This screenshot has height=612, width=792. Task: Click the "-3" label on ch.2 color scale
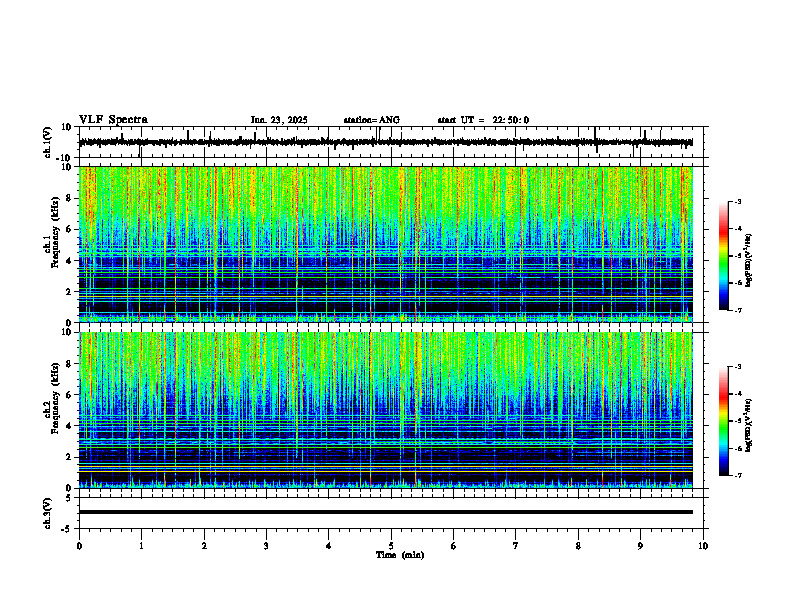737,367
